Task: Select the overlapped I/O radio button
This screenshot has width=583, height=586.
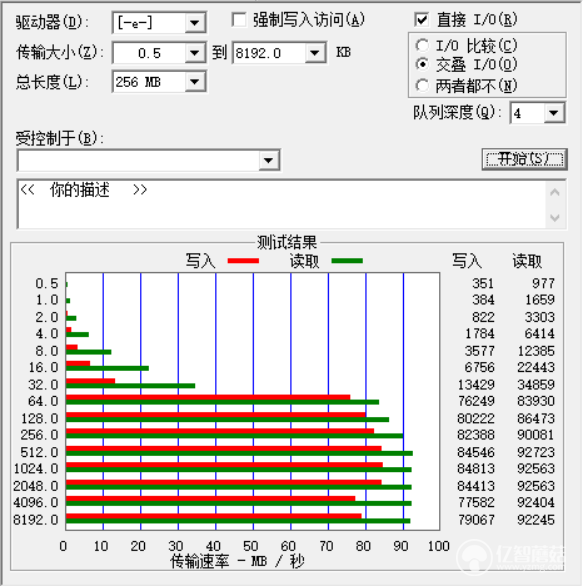Action: click(x=422, y=64)
